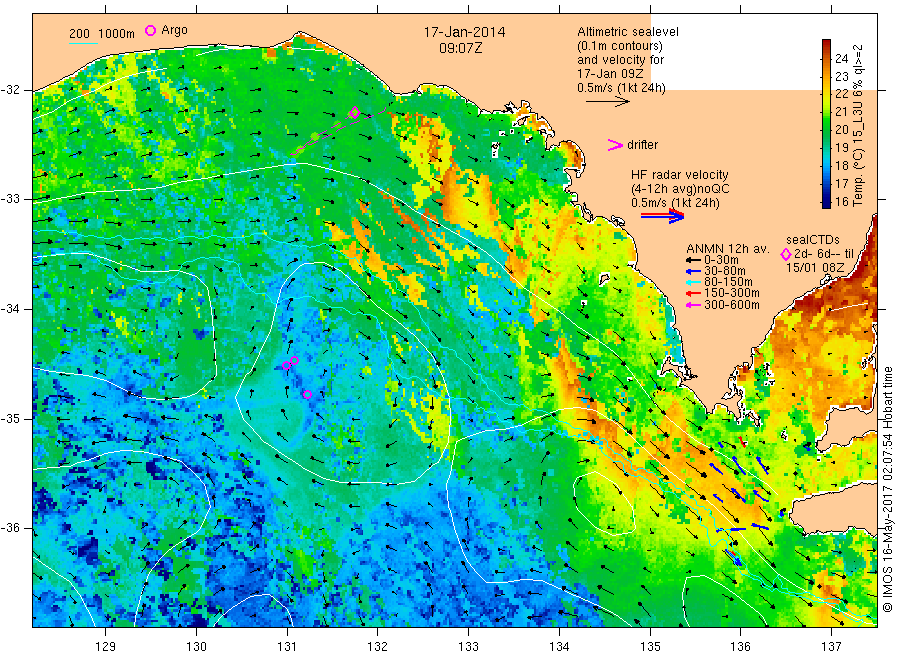Viewport: 900px width, 660px height.
Task: Click the 'Argo' legend text
Action: click(174, 30)
